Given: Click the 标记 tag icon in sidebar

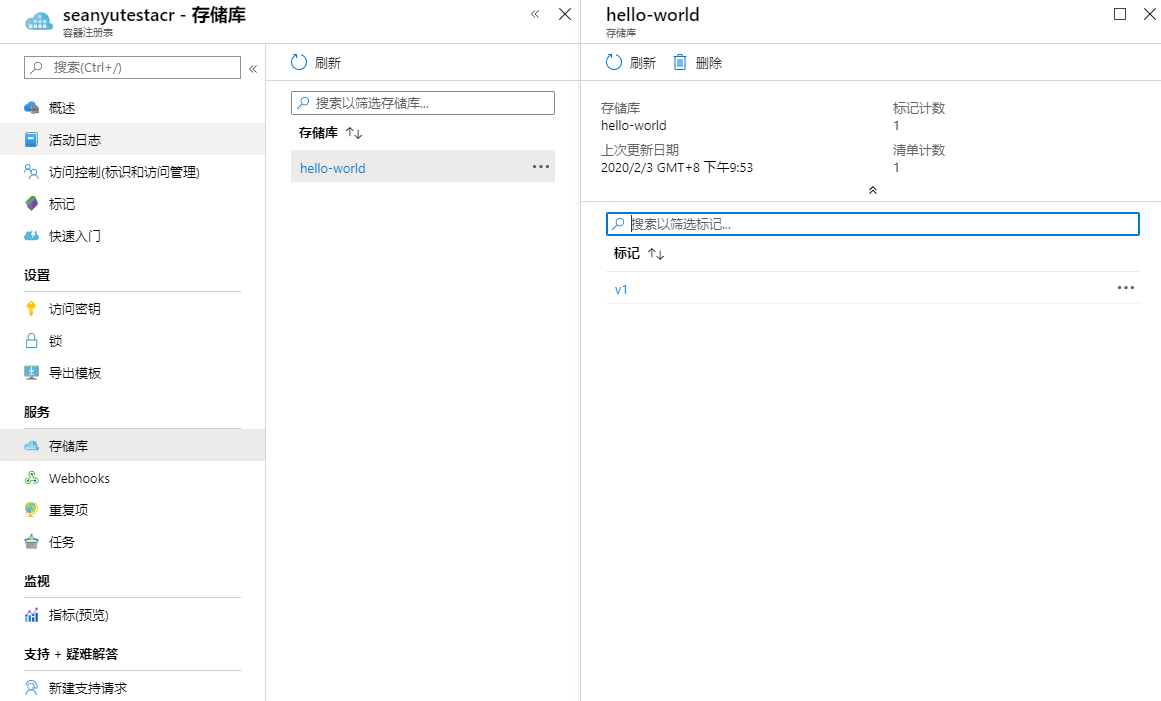Looking at the screenshot, I should click(x=31, y=204).
